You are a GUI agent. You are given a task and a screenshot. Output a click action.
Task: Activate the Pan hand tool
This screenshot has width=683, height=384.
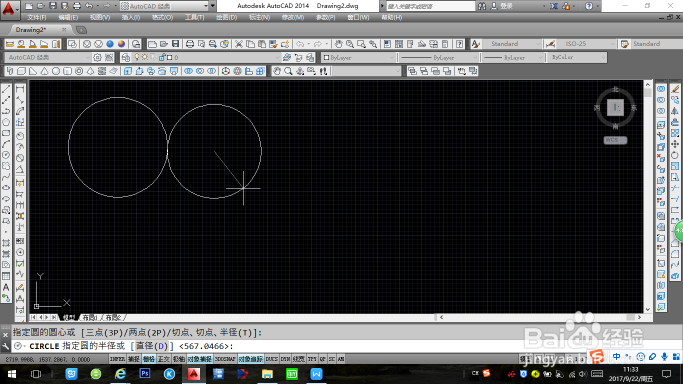click(x=338, y=44)
